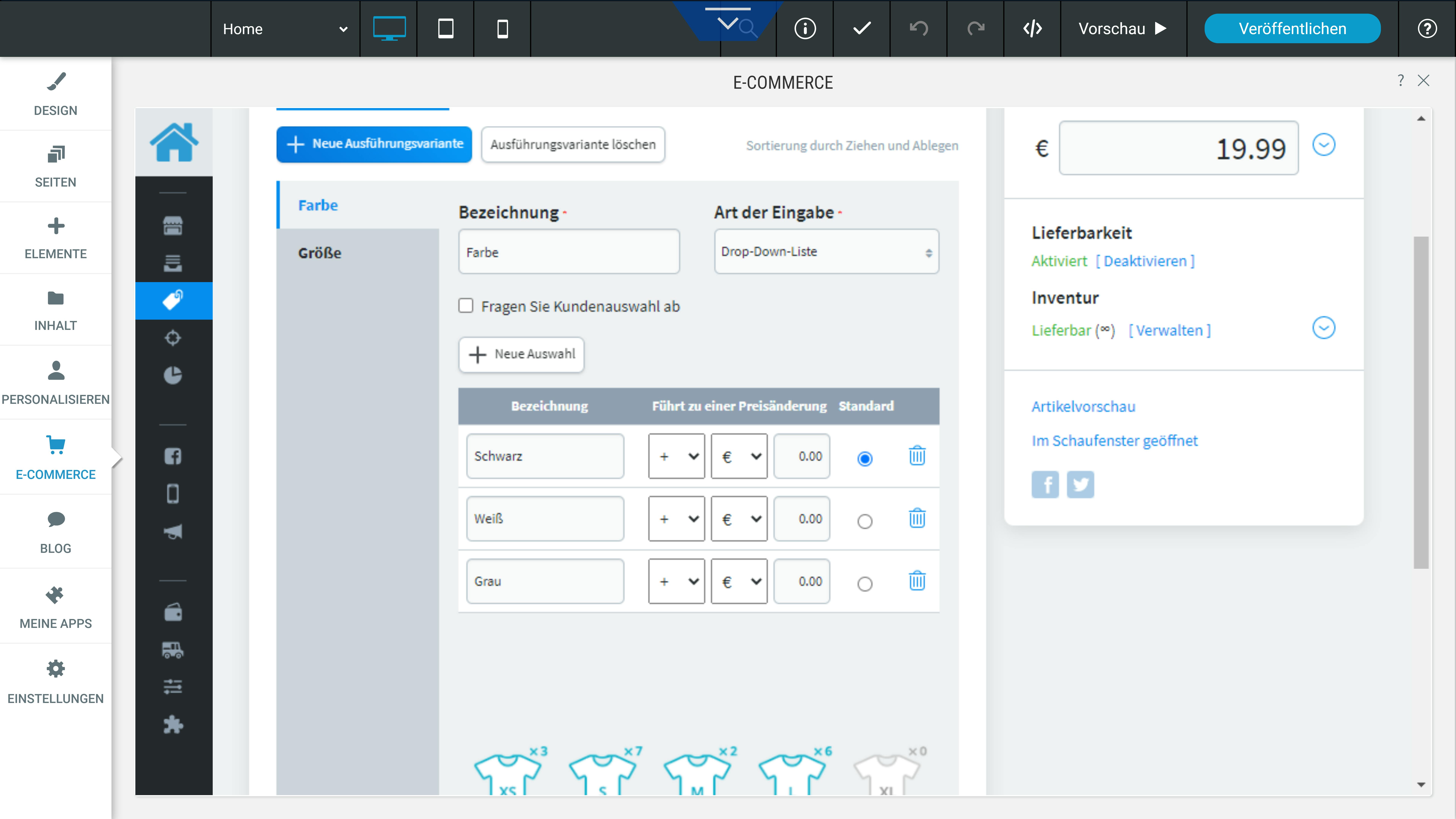
Task: Click the Schwarz designation input field
Action: point(545,456)
